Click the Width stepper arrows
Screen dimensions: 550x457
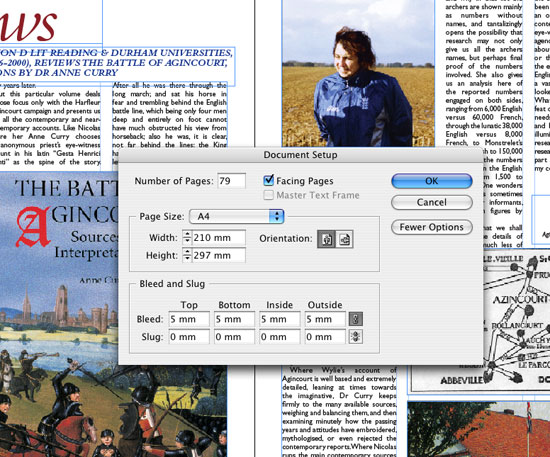tap(187, 237)
